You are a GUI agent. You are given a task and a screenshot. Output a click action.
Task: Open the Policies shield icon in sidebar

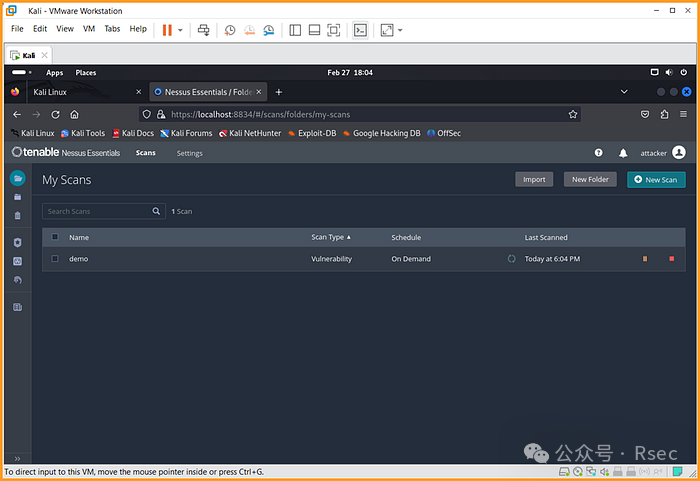pos(17,242)
